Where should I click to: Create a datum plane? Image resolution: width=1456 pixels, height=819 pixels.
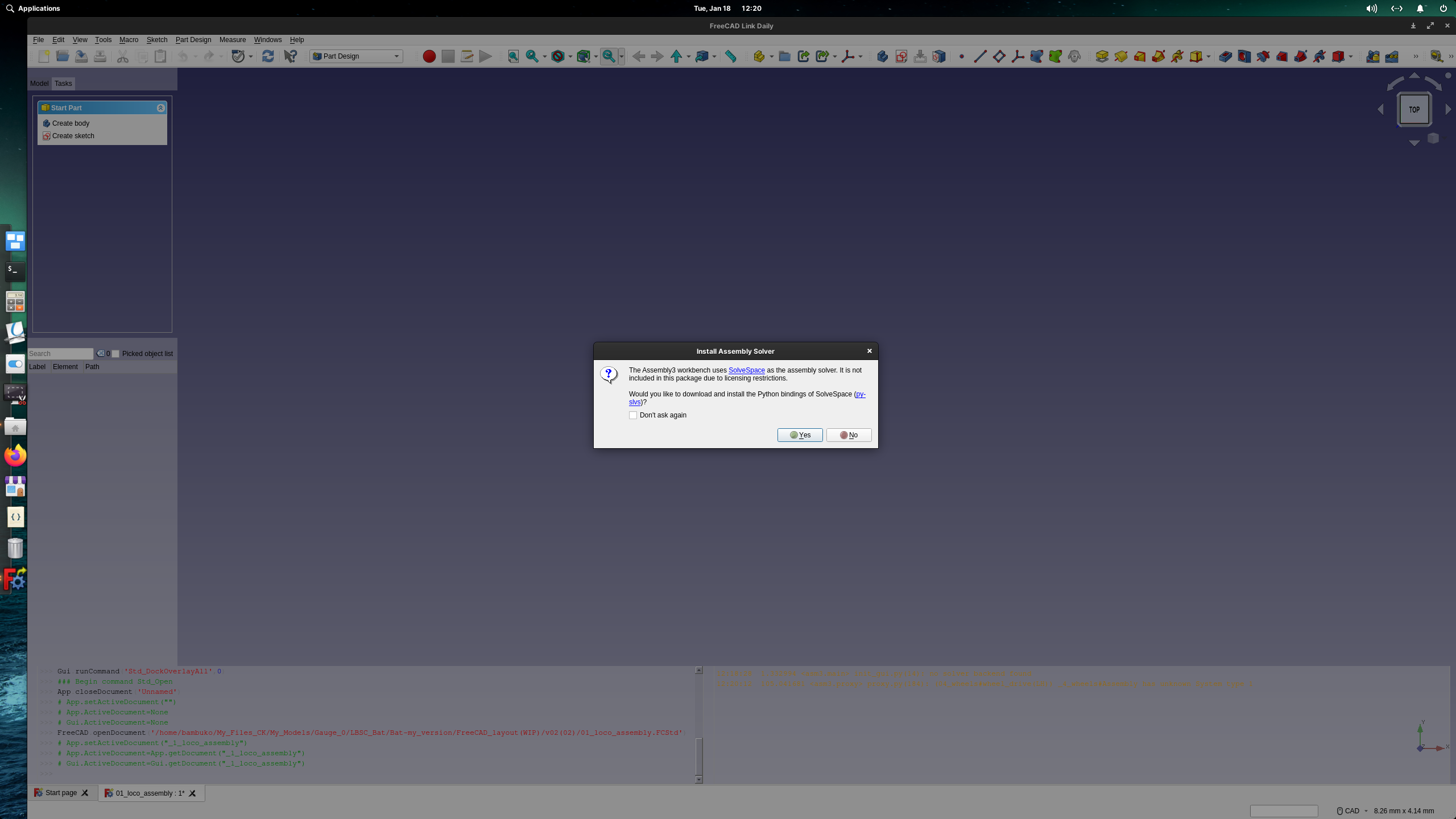coord(999,56)
